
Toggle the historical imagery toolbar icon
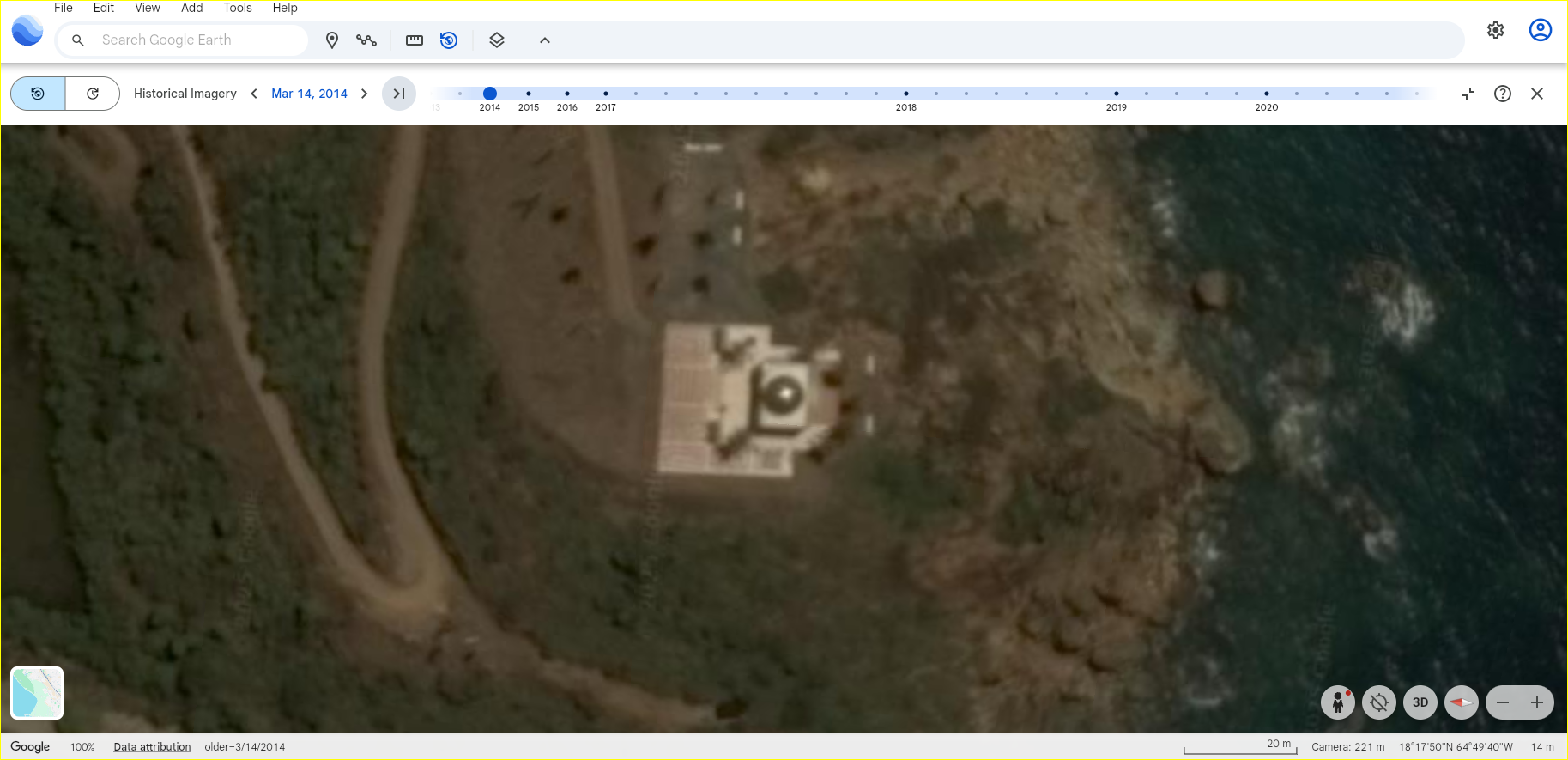point(449,40)
